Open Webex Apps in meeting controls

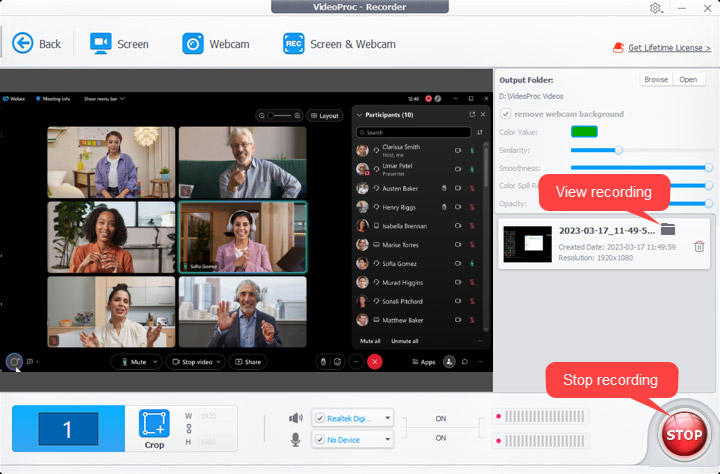tap(424, 362)
